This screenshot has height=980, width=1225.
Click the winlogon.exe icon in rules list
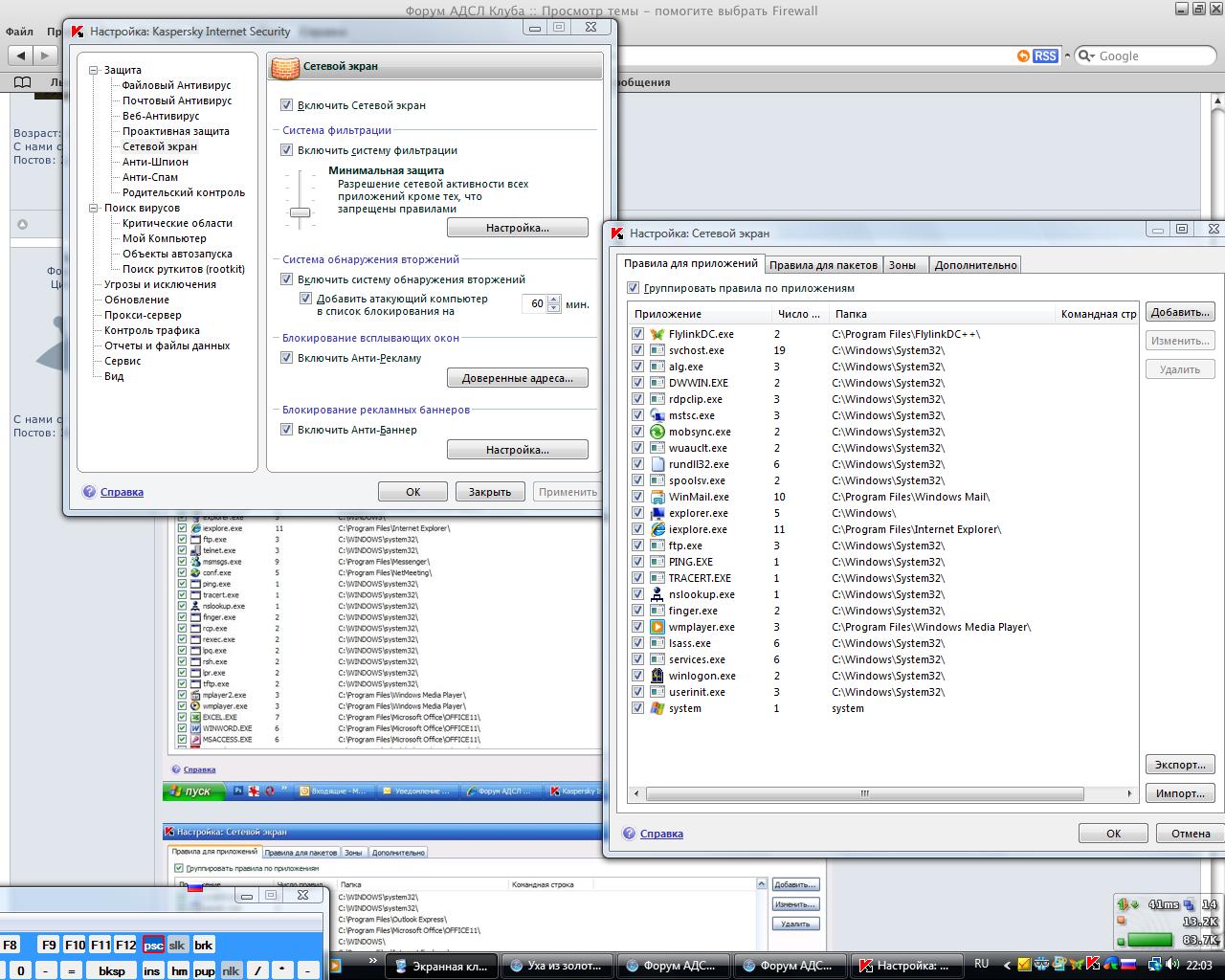[x=657, y=676]
